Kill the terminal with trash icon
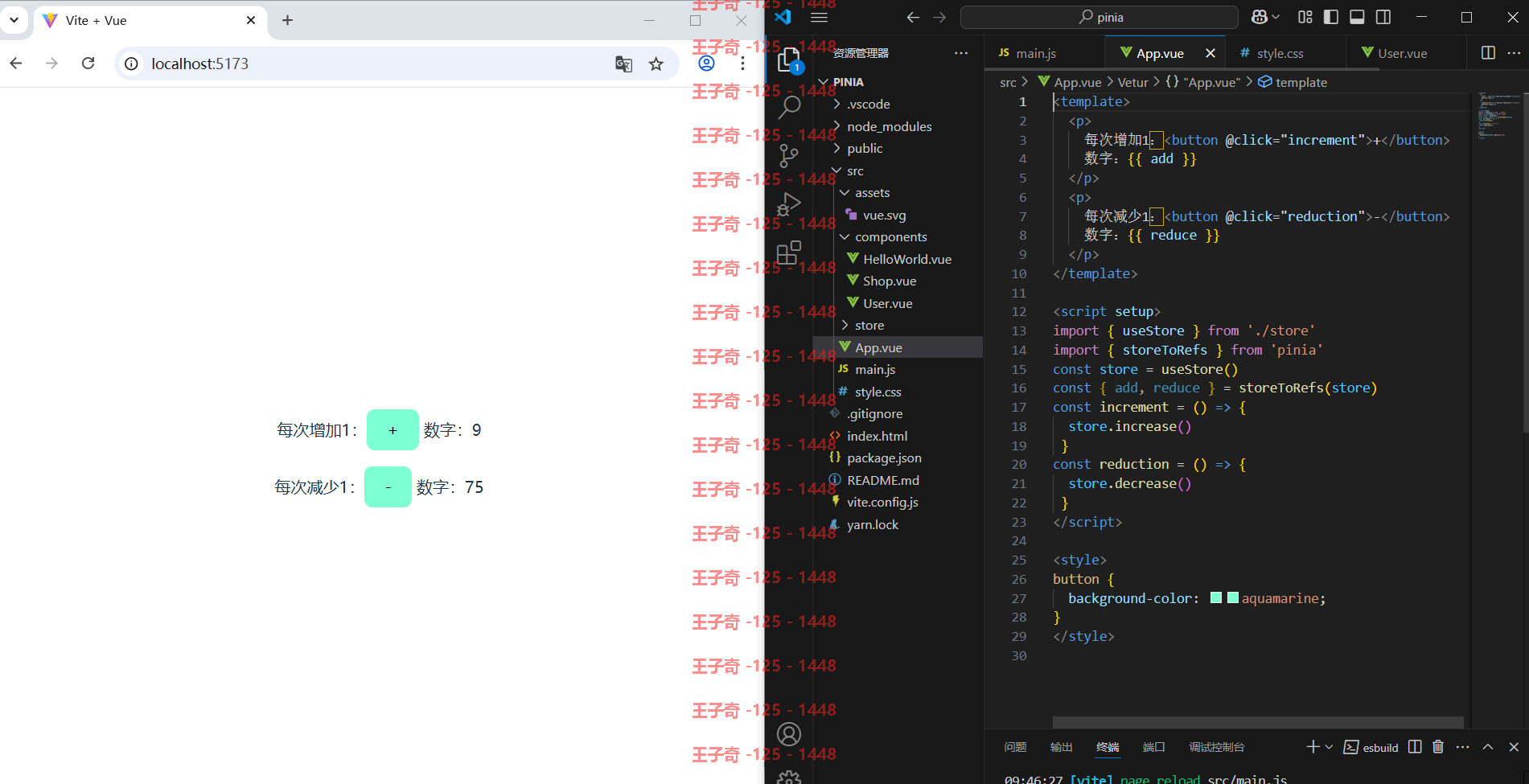The width and height of the screenshot is (1529, 784). (1438, 747)
